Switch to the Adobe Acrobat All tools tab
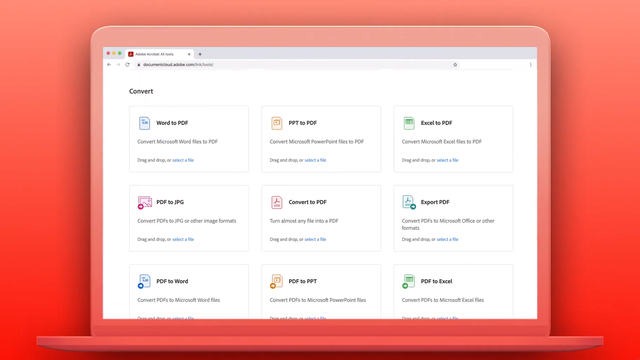This screenshot has width=640, height=360. tap(160, 54)
